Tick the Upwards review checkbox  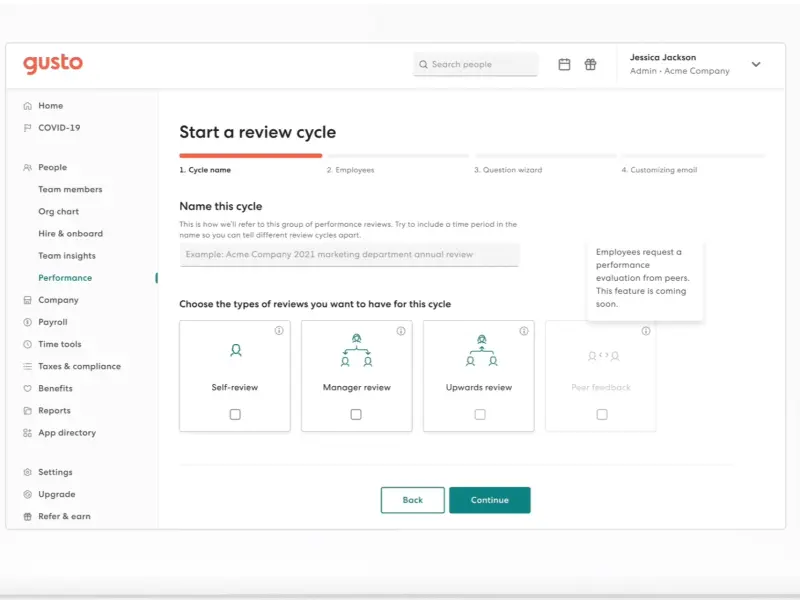coord(480,414)
